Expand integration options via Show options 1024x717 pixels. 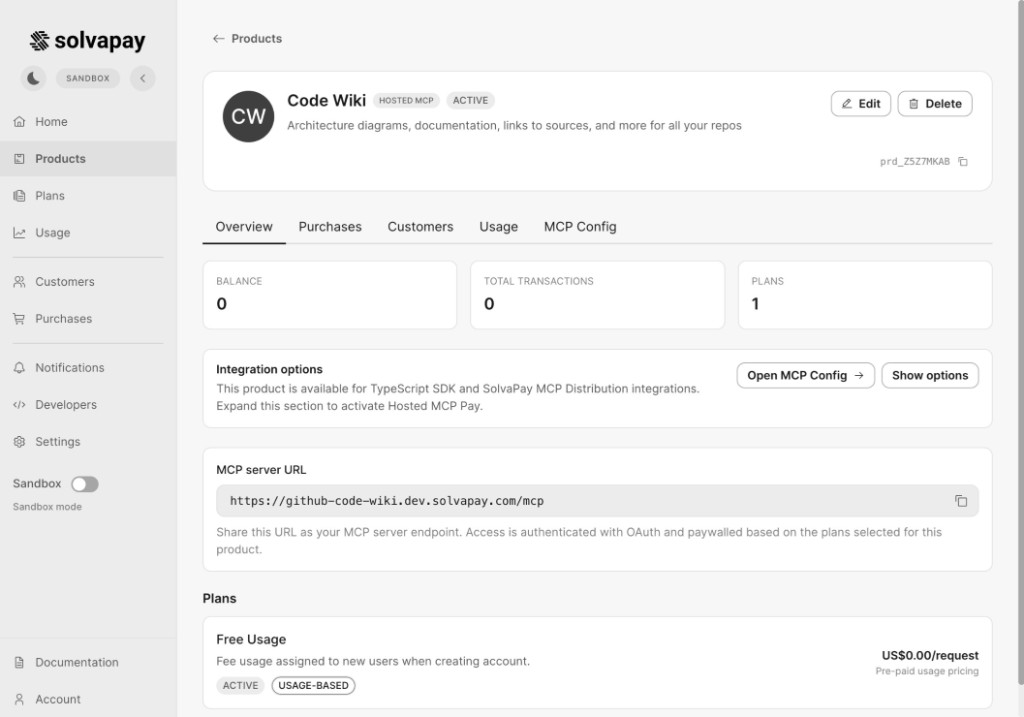(929, 375)
